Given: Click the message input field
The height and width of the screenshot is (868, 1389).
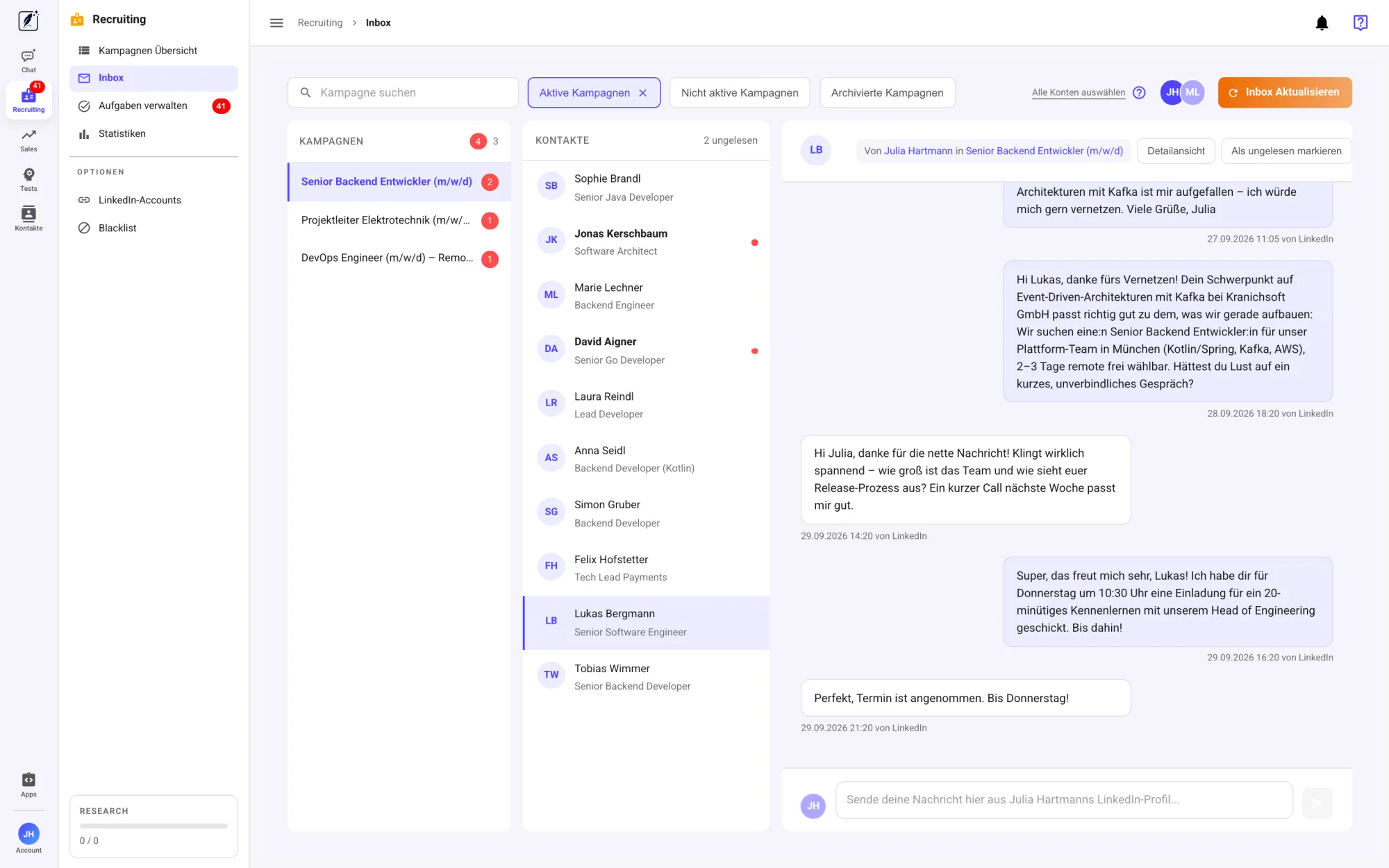Looking at the screenshot, I should [1064, 800].
